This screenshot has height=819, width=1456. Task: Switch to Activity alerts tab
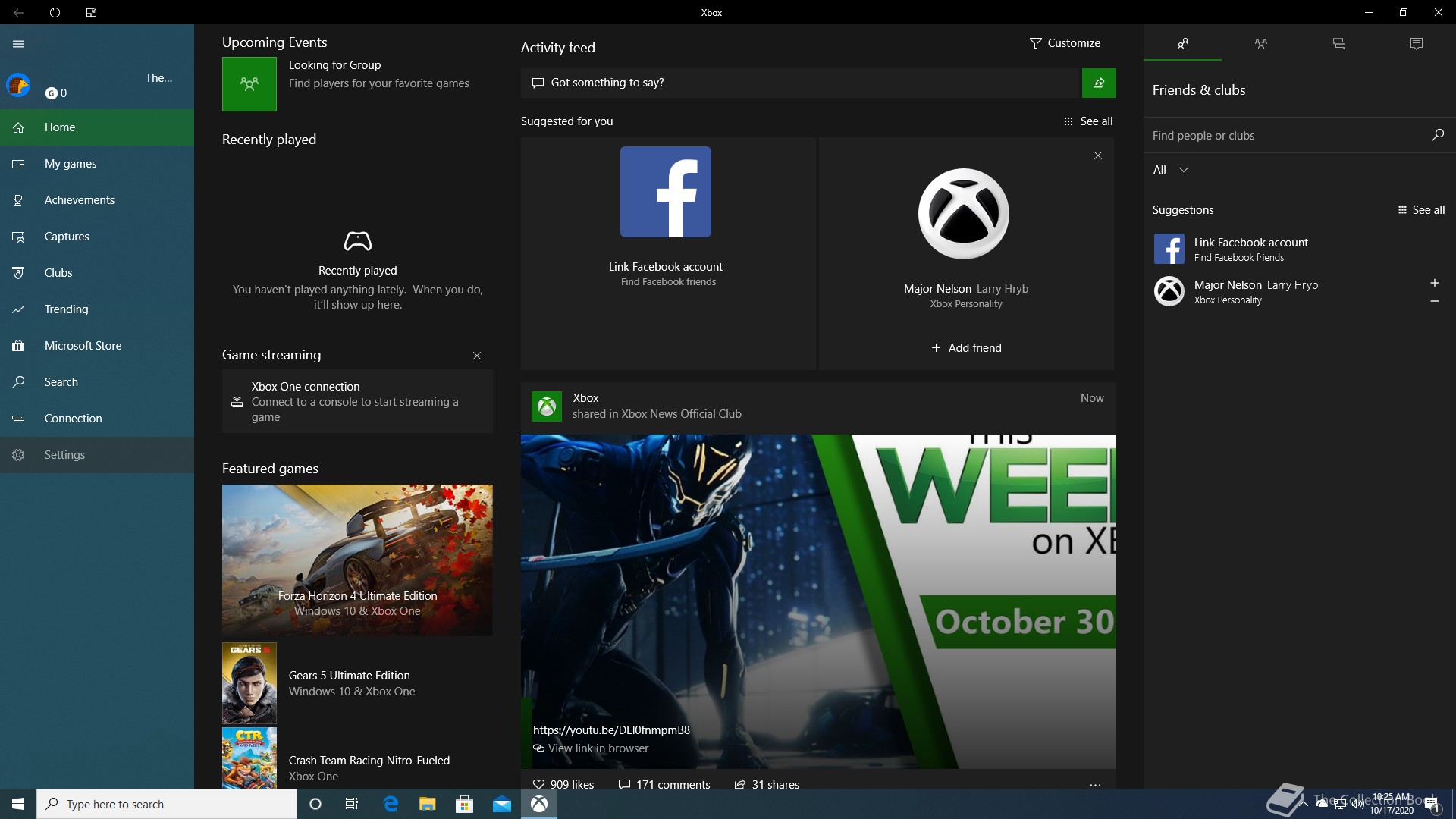pos(1417,43)
